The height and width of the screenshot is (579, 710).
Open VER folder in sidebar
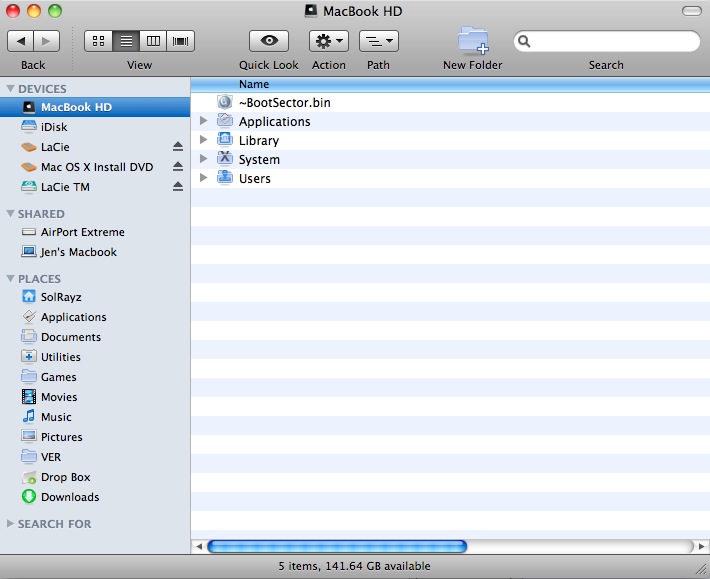point(95,457)
